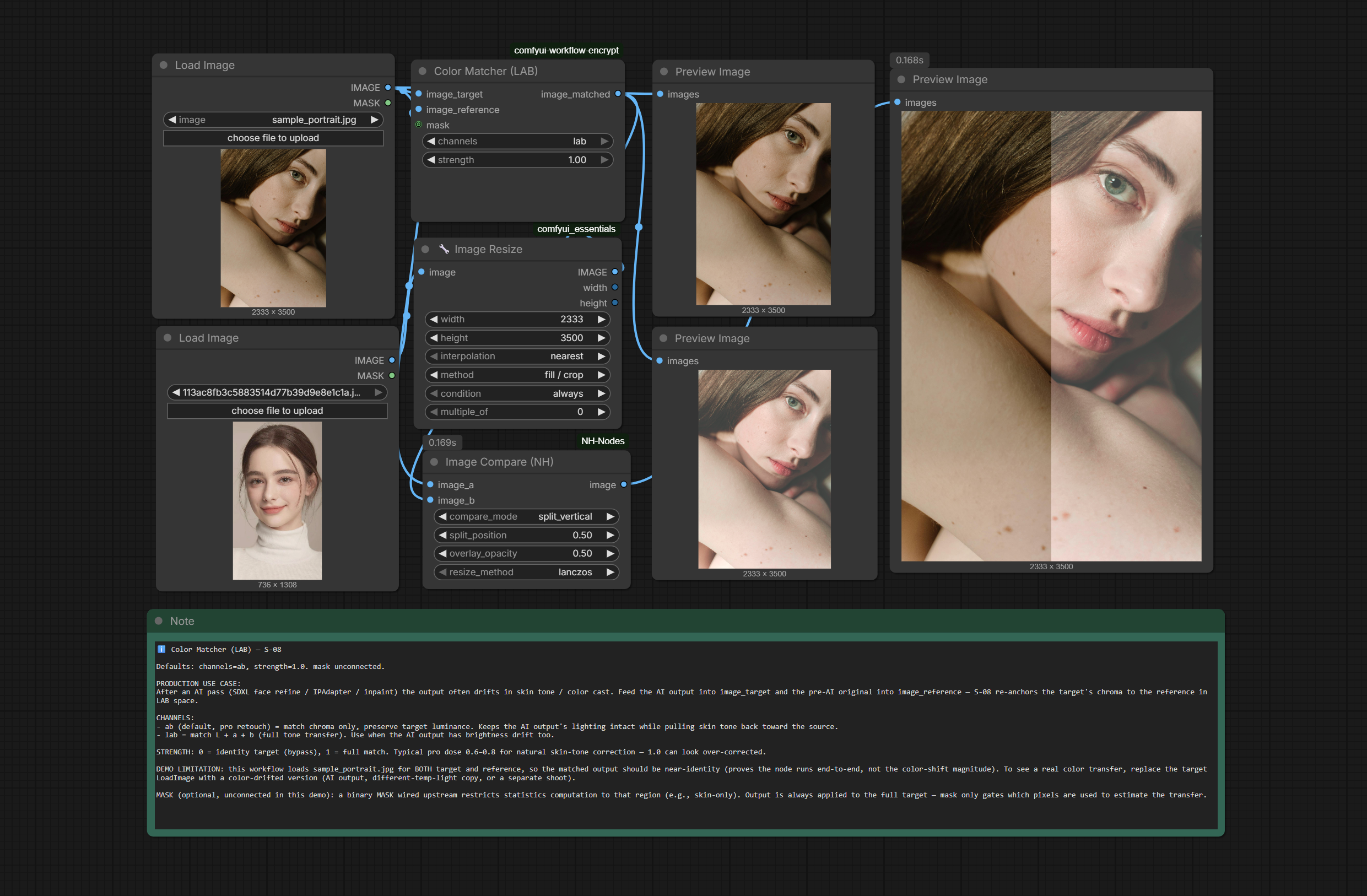This screenshot has height=896, width=1367.
Task: Click images input socket on large split Preview Image
Action: [897, 101]
